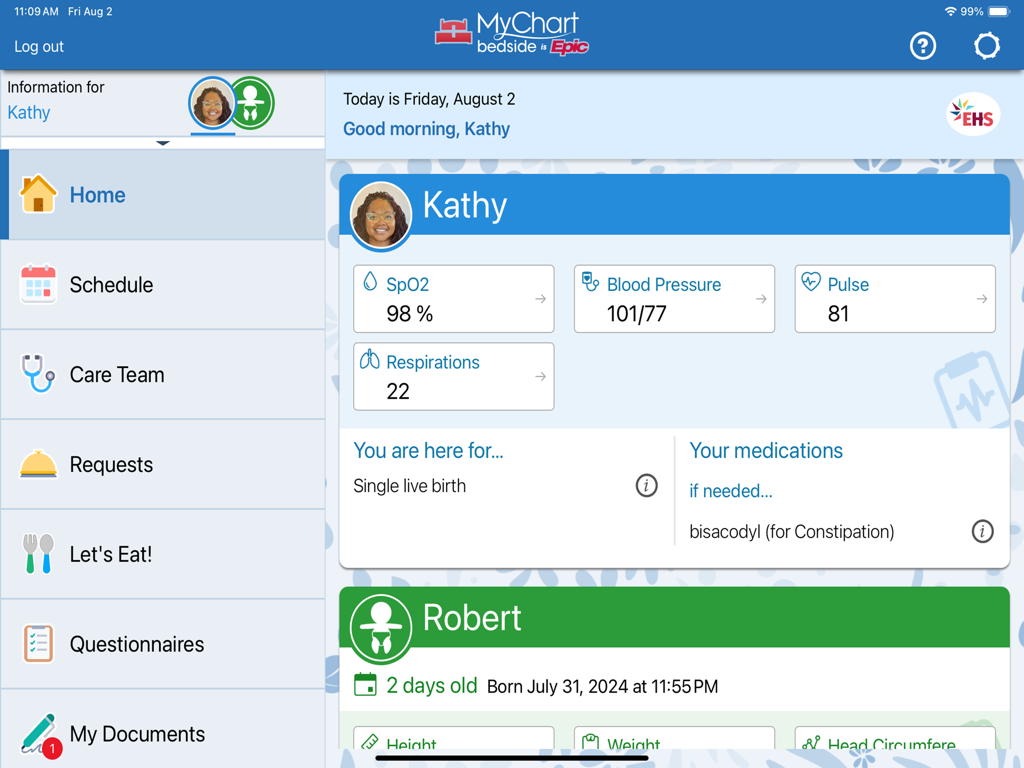Click the Let's Eat utensils icon
The height and width of the screenshot is (768, 1024).
tap(39, 554)
